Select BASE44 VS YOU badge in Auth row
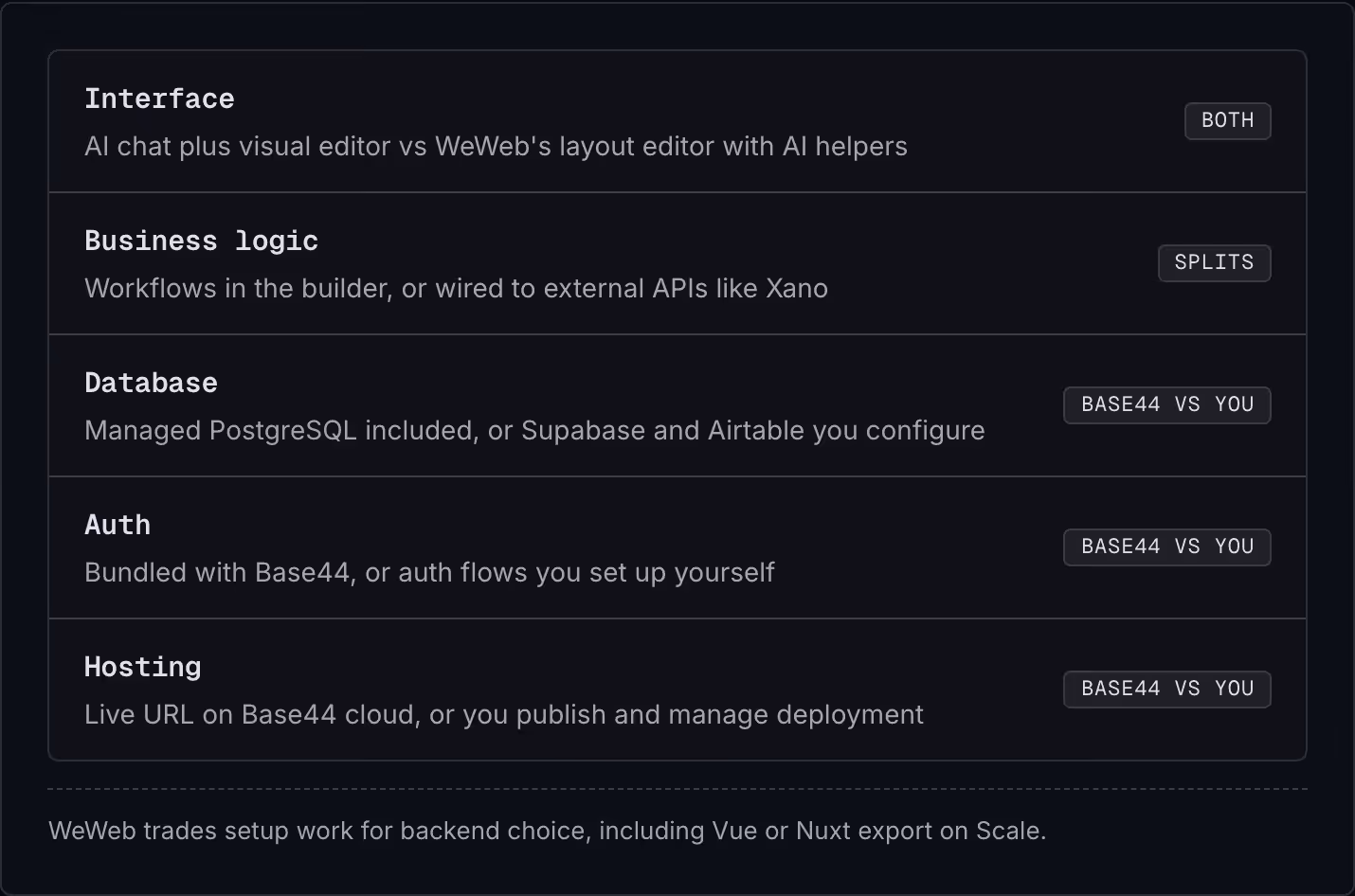The image size is (1355, 896). (x=1166, y=547)
